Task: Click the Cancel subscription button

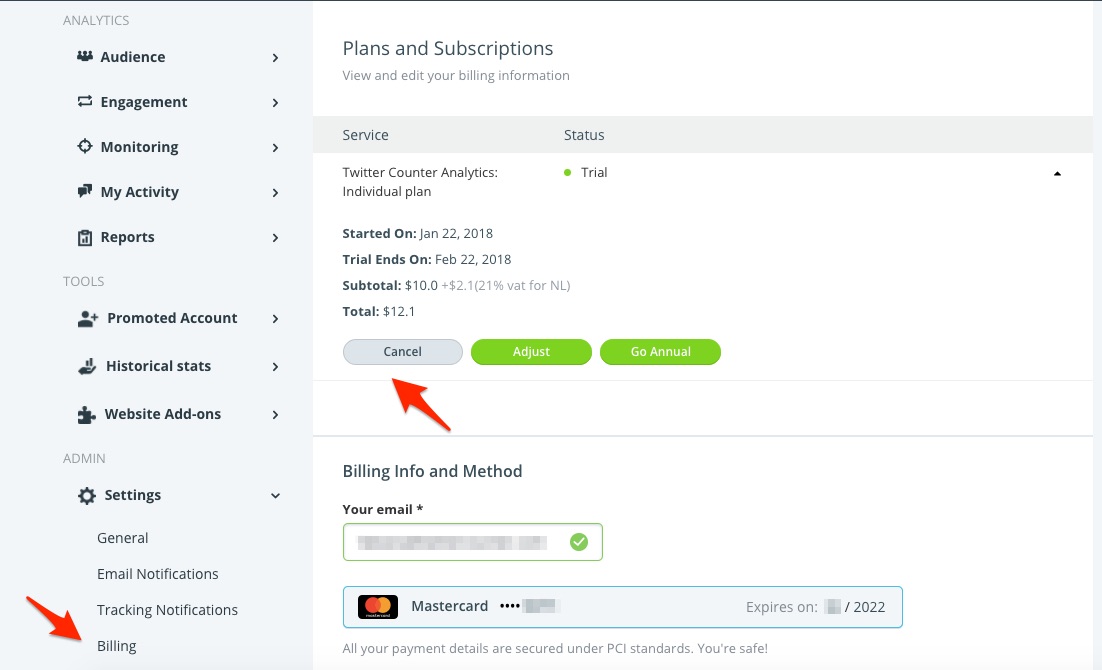Action: (403, 352)
